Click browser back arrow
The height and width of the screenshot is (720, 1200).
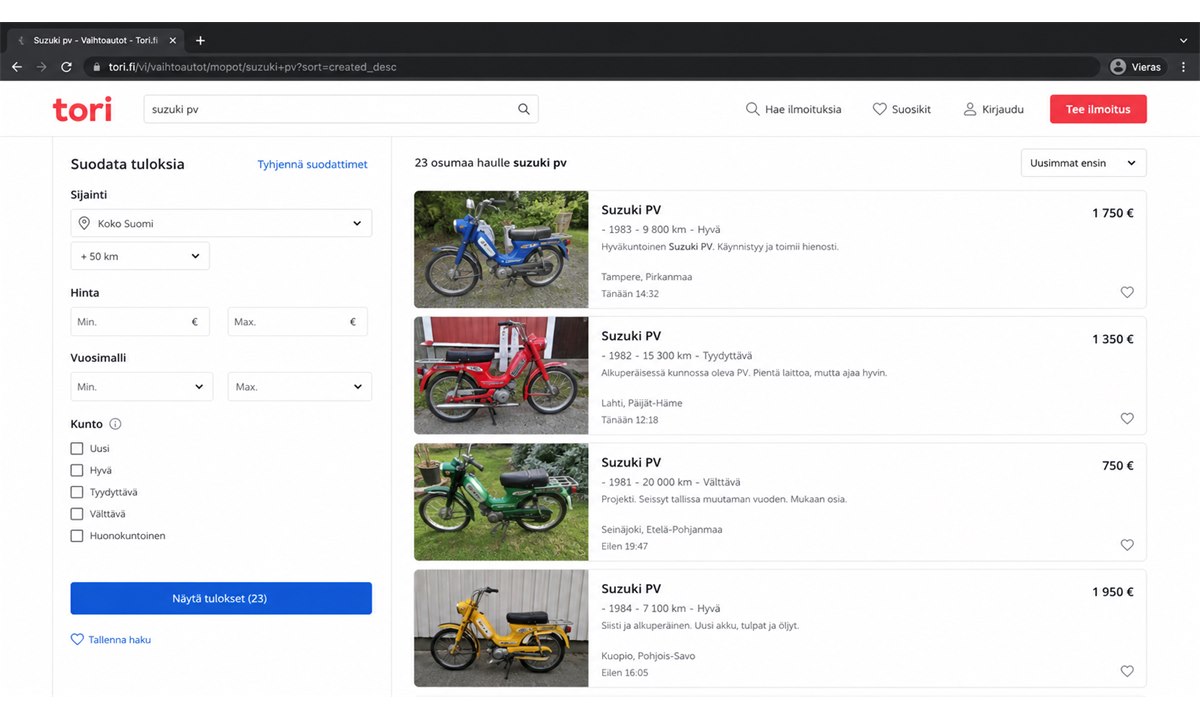click(x=16, y=67)
